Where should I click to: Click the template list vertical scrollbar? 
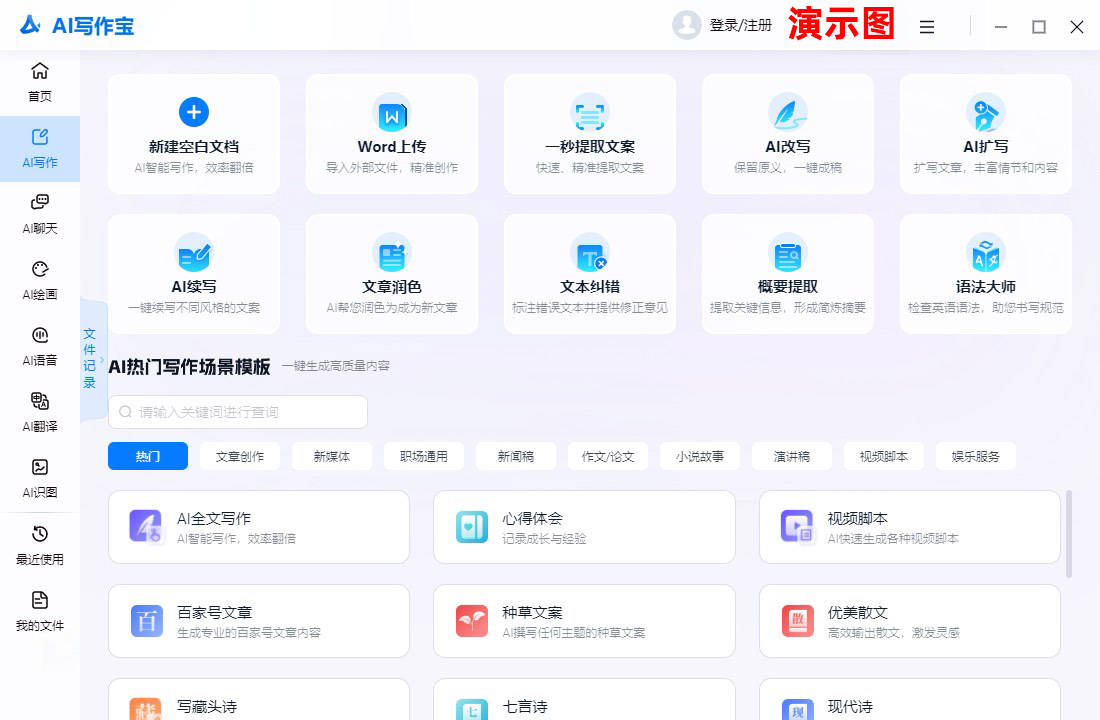pos(1069,533)
